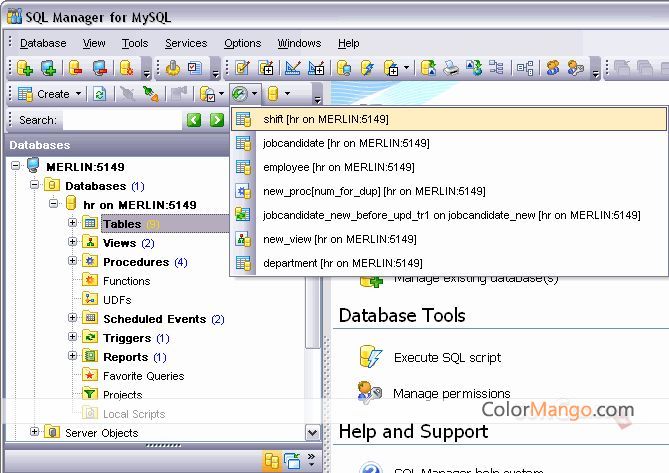Expand the Views (2) node
Screen dimensions: 669x473
point(73,241)
